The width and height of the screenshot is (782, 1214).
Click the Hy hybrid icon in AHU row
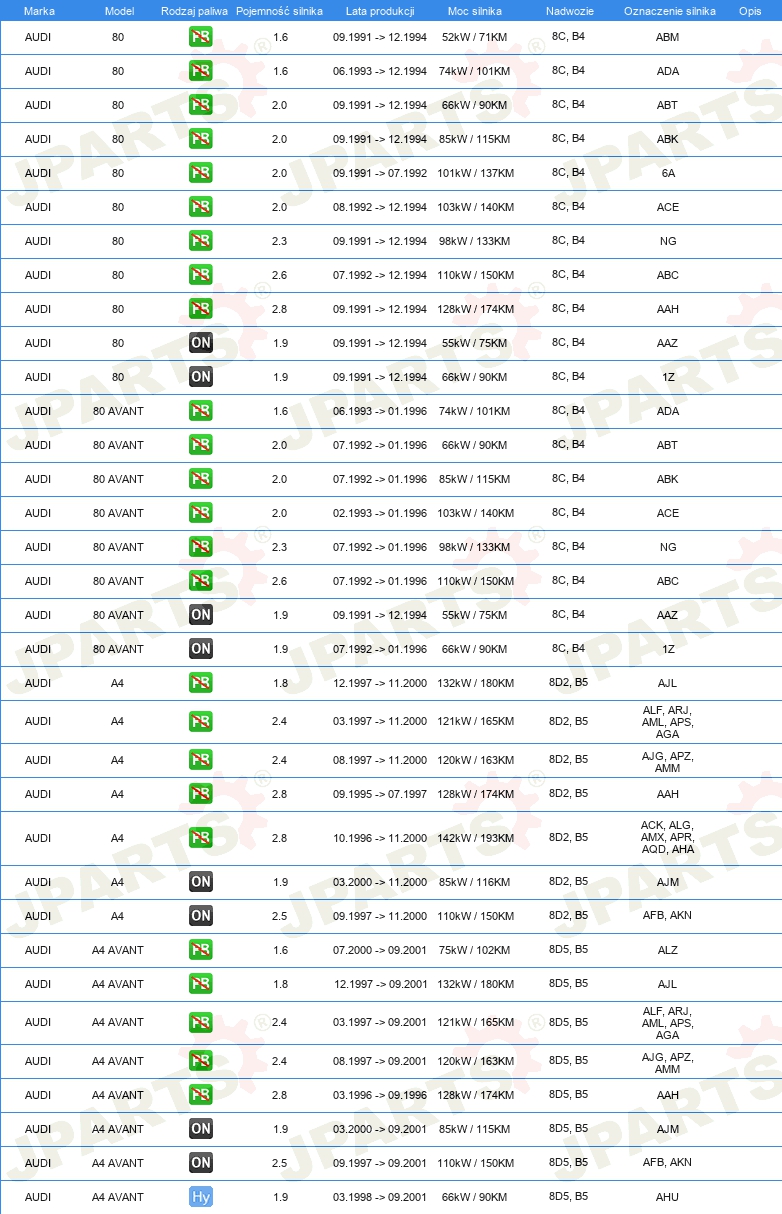200,1197
